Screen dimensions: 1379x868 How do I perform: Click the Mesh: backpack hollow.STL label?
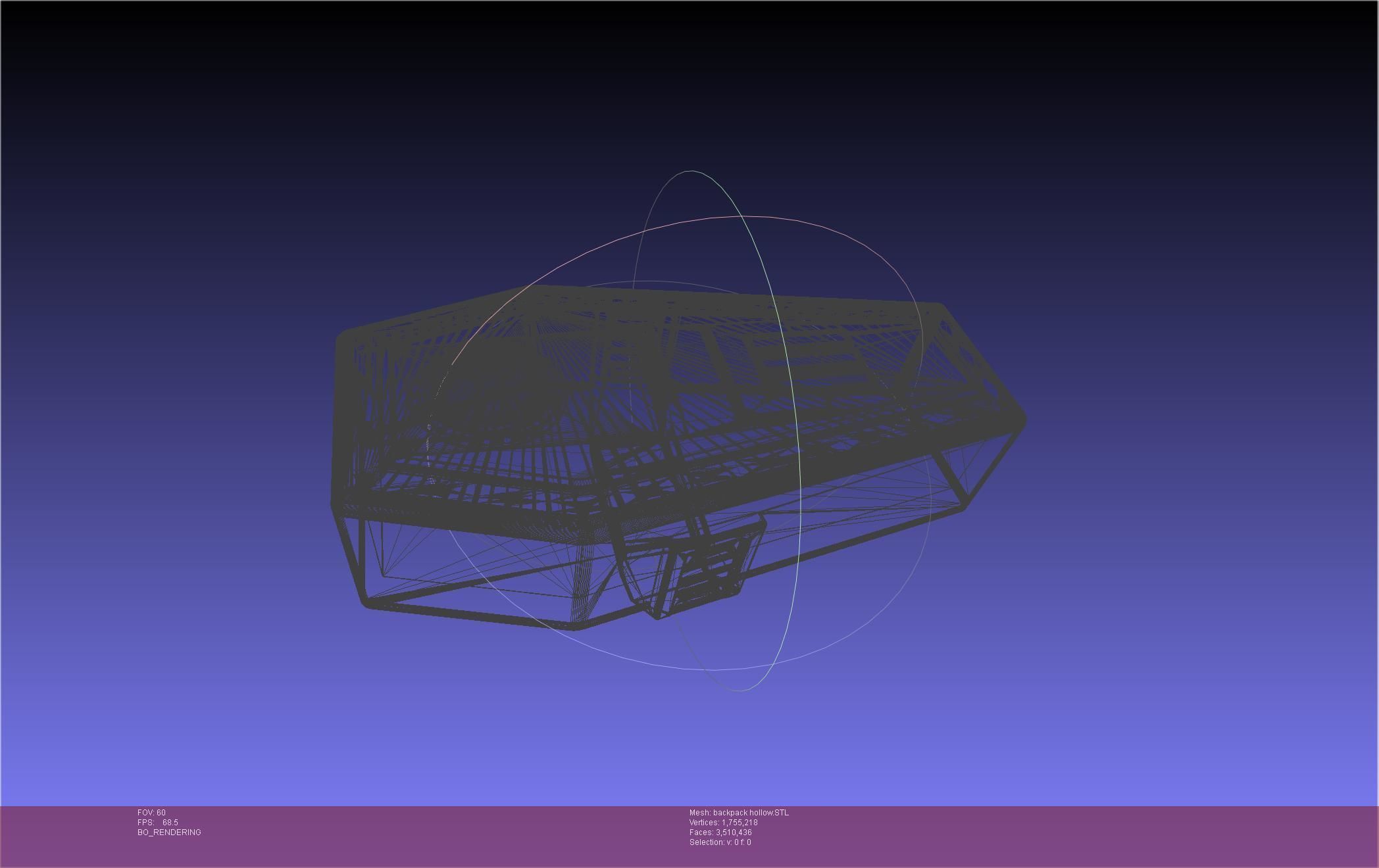click(x=739, y=813)
